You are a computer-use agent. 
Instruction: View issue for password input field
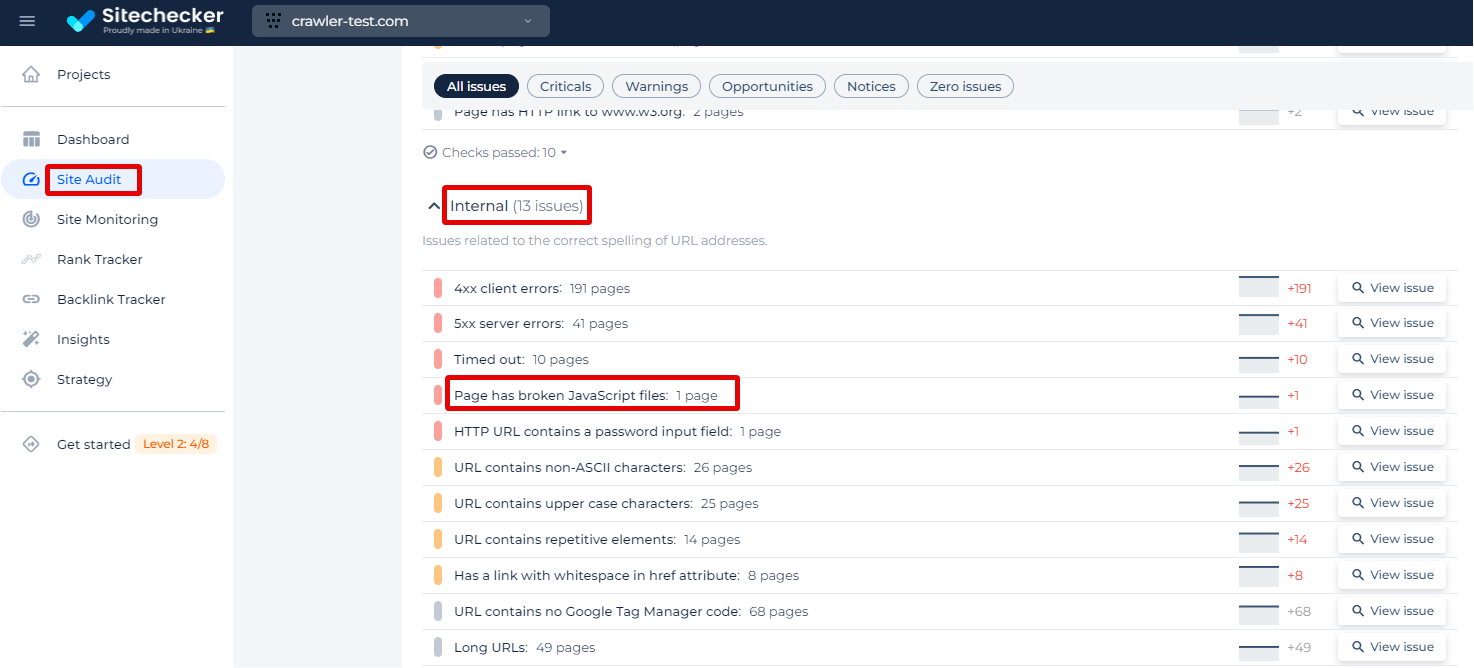point(1392,431)
